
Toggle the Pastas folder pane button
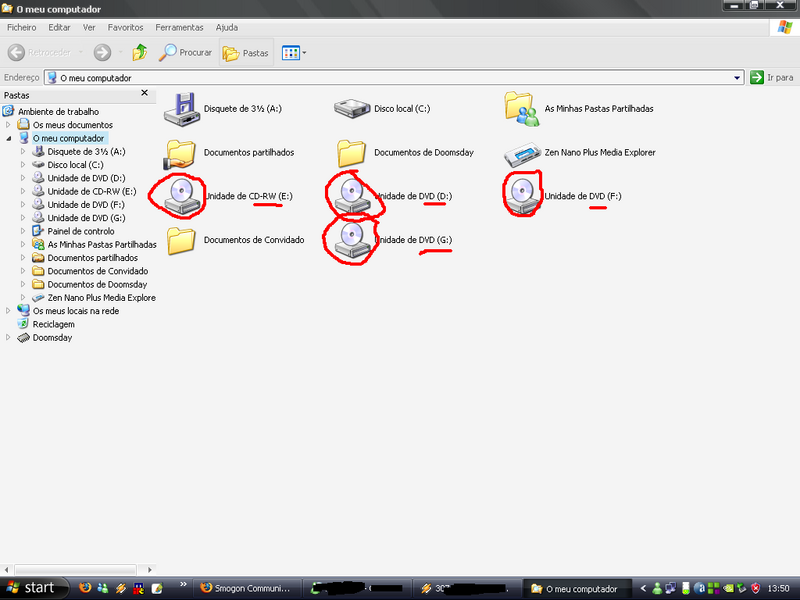coord(246,53)
